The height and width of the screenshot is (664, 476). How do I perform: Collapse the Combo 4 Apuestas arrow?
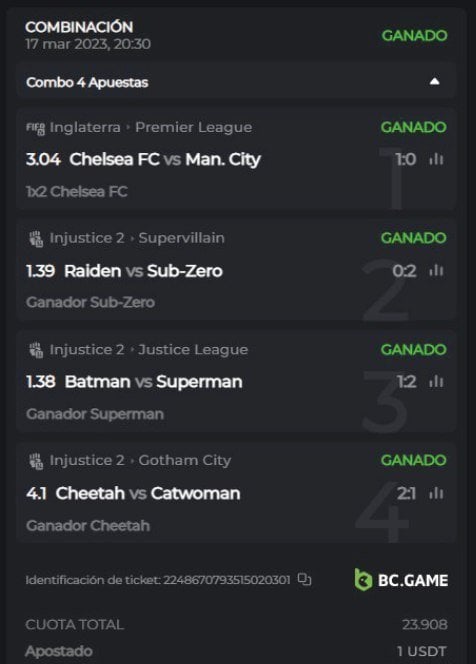tap(434, 81)
